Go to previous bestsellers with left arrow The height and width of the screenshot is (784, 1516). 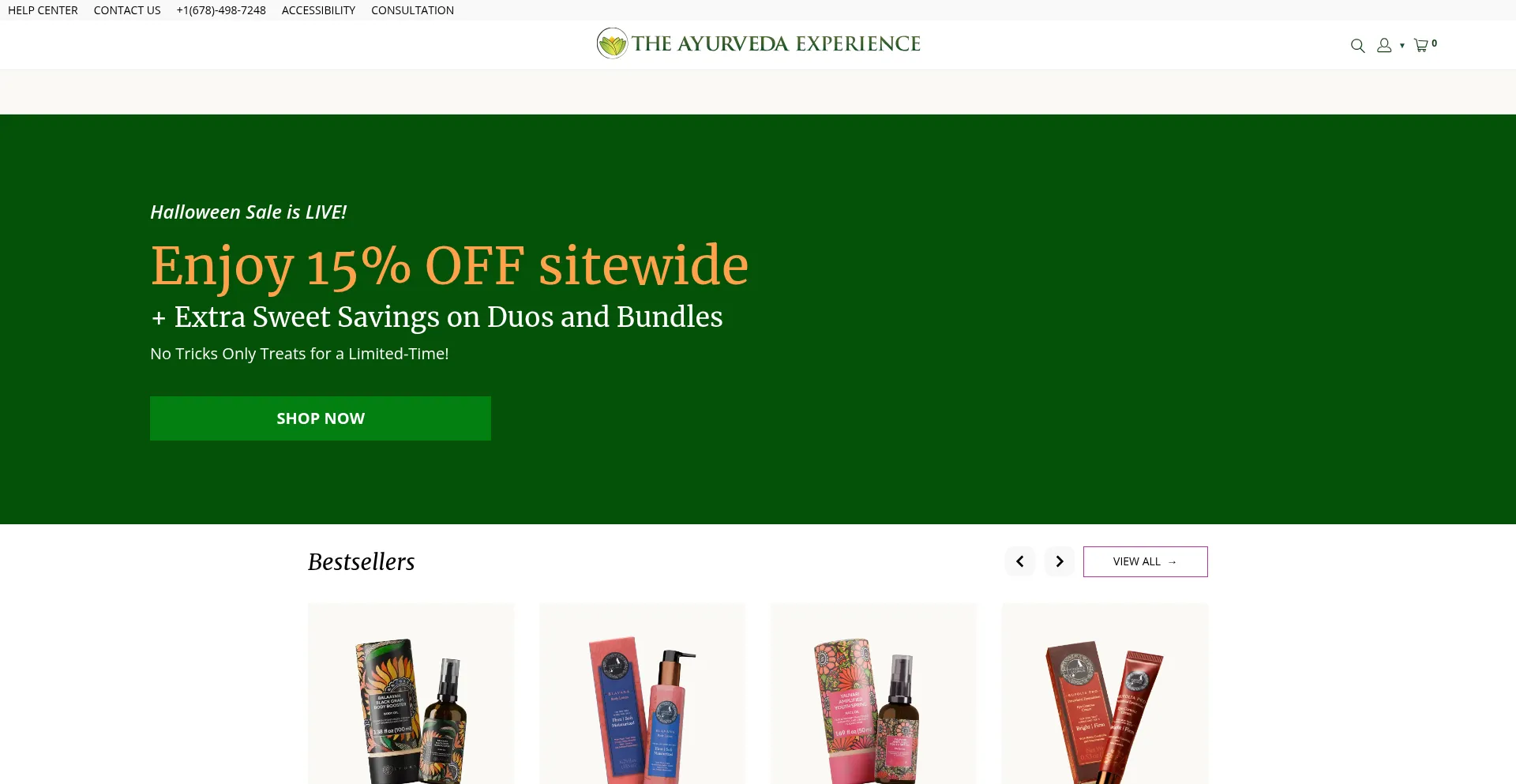click(x=1020, y=561)
